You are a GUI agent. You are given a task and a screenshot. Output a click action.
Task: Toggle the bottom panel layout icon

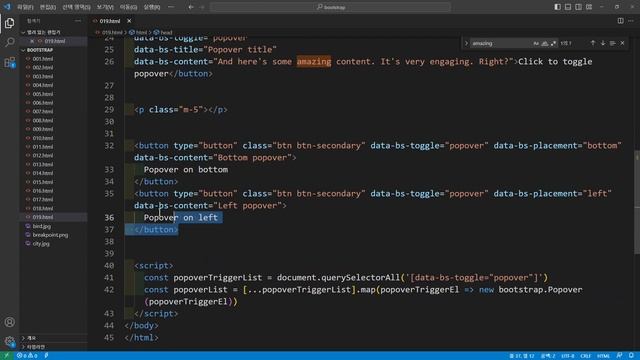568,7
